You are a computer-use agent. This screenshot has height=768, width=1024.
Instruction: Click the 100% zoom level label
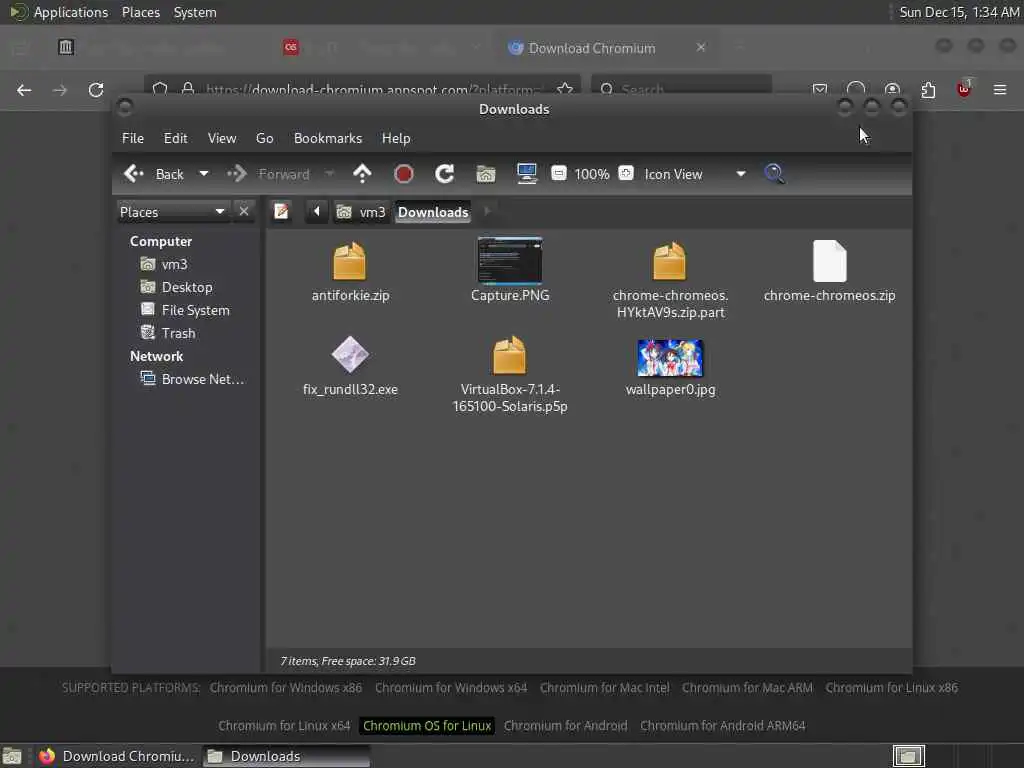(x=592, y=174)
